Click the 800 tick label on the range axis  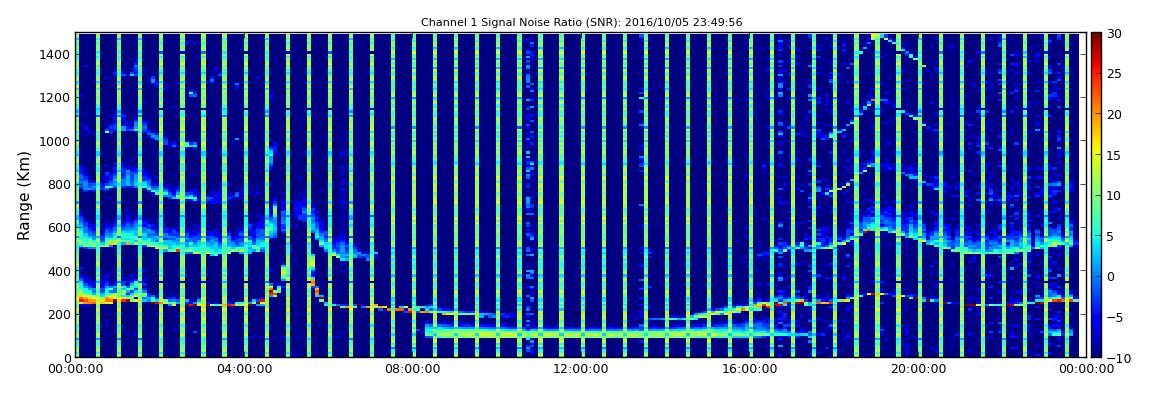[58, 184]
